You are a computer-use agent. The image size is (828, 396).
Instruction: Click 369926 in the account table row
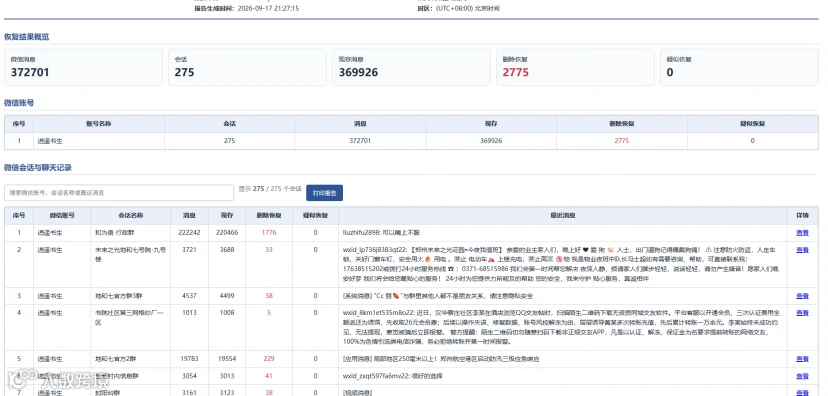(491, 141)
